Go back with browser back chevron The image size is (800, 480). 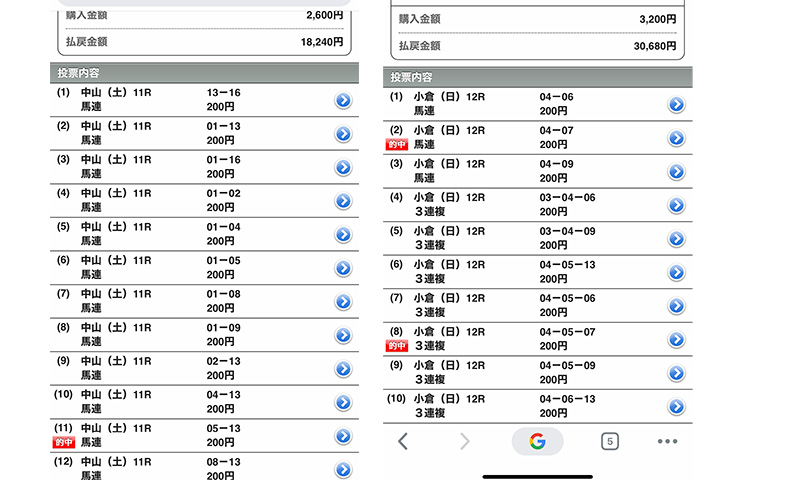pyautogui.click(x=403, y=441)
